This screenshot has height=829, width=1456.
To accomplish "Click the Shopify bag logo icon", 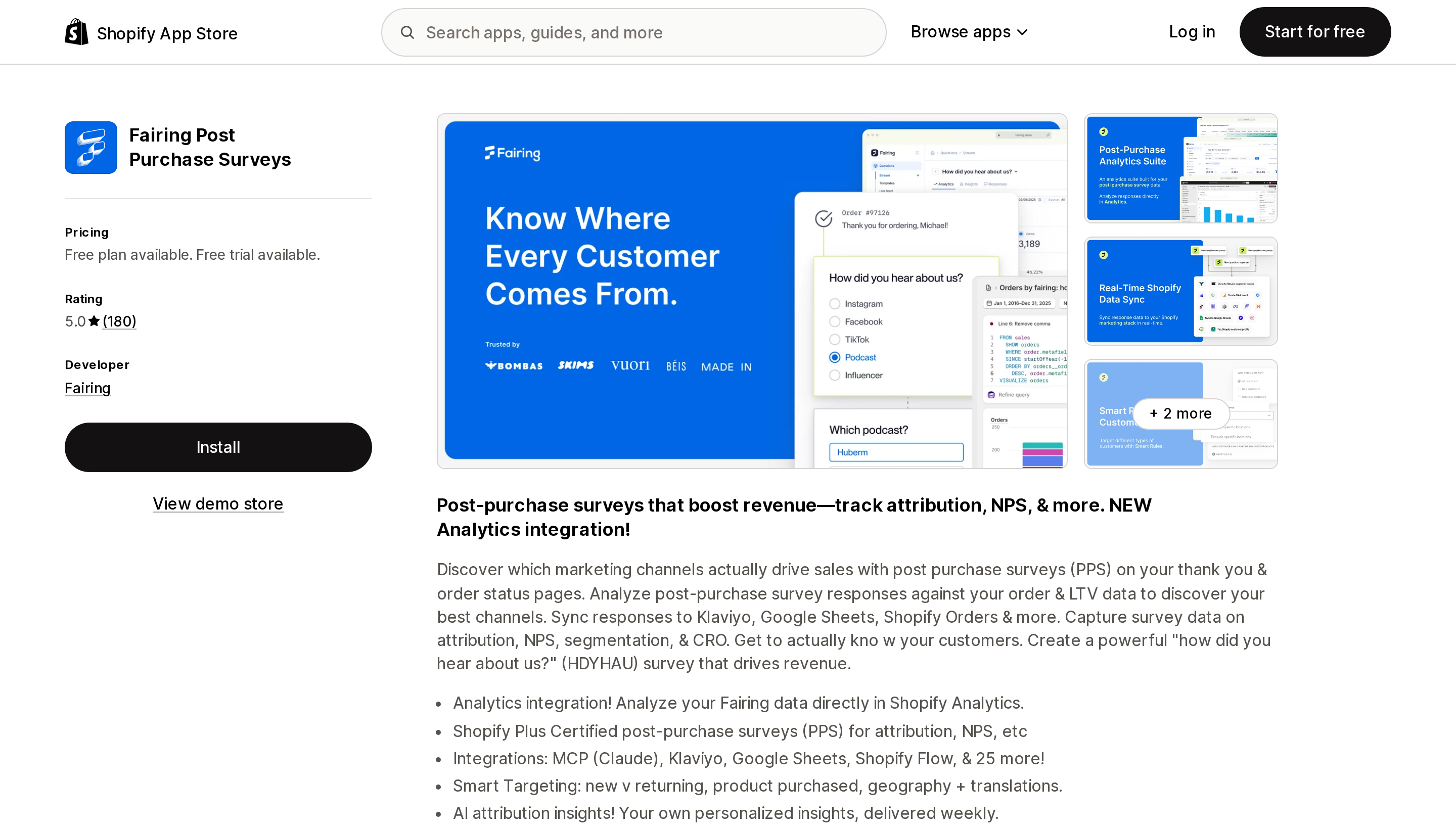I will (x=76, y=32).
